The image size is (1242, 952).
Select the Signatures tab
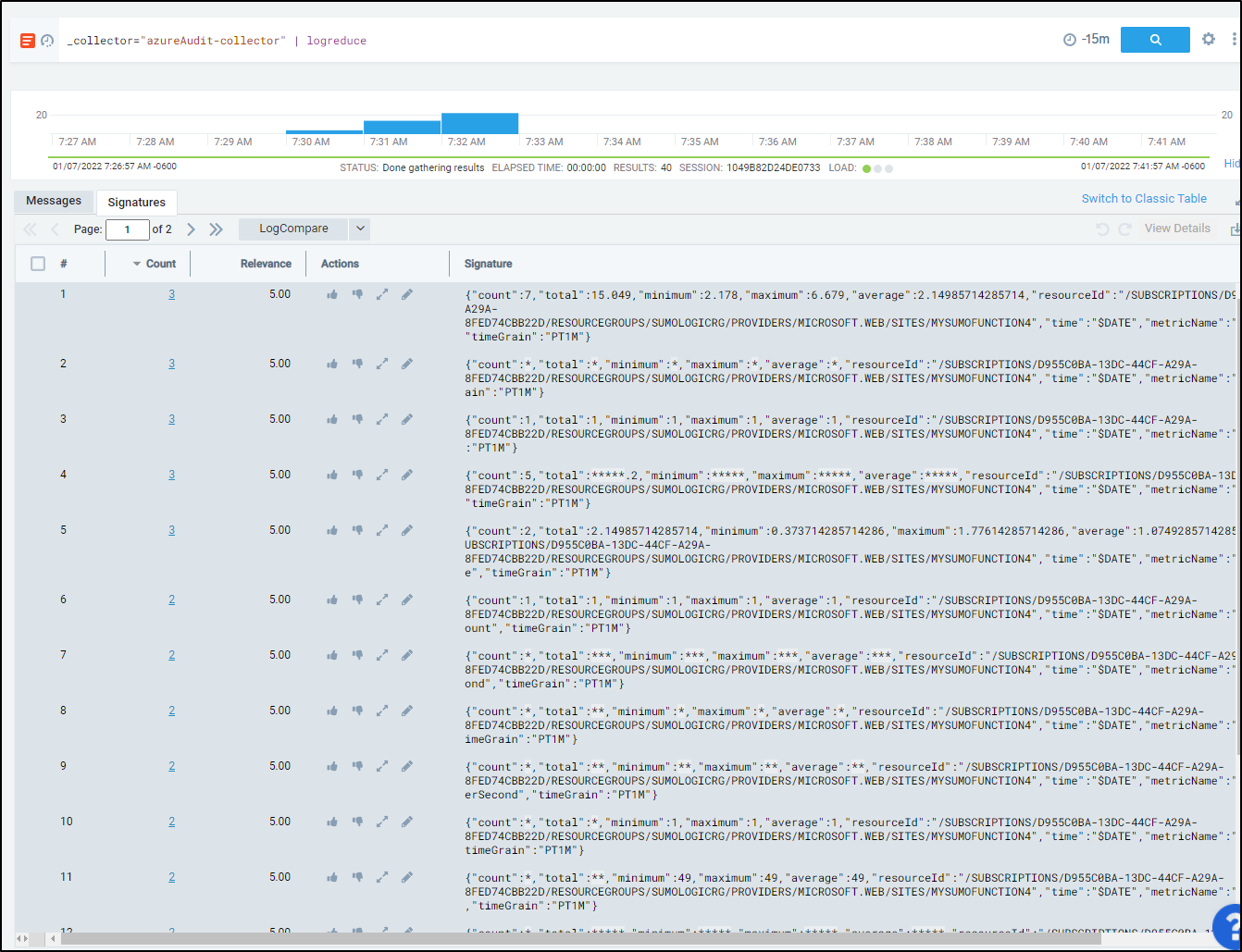click(x=136, y=203)
